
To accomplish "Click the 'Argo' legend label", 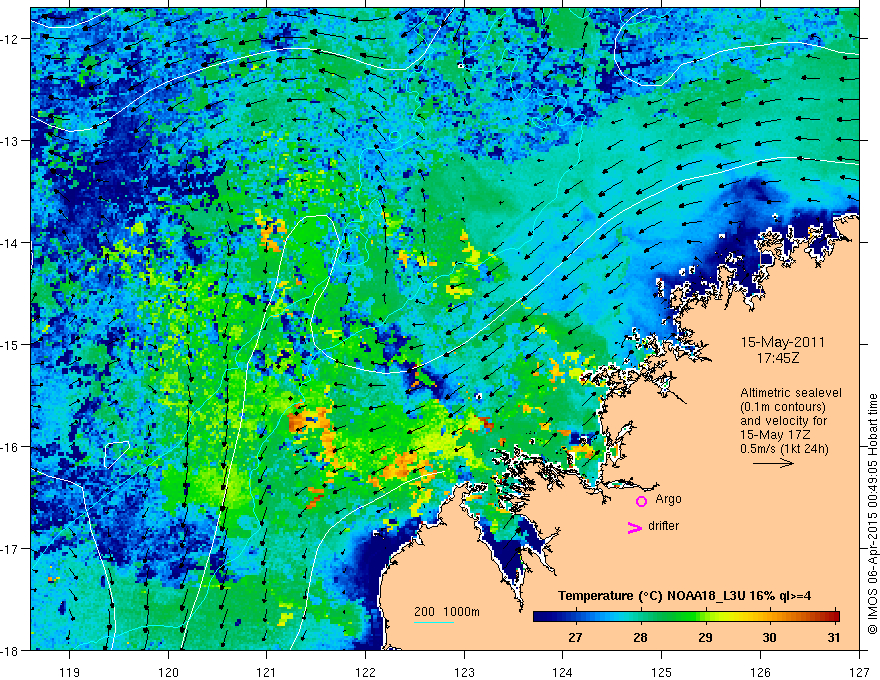I will [668, 499].
